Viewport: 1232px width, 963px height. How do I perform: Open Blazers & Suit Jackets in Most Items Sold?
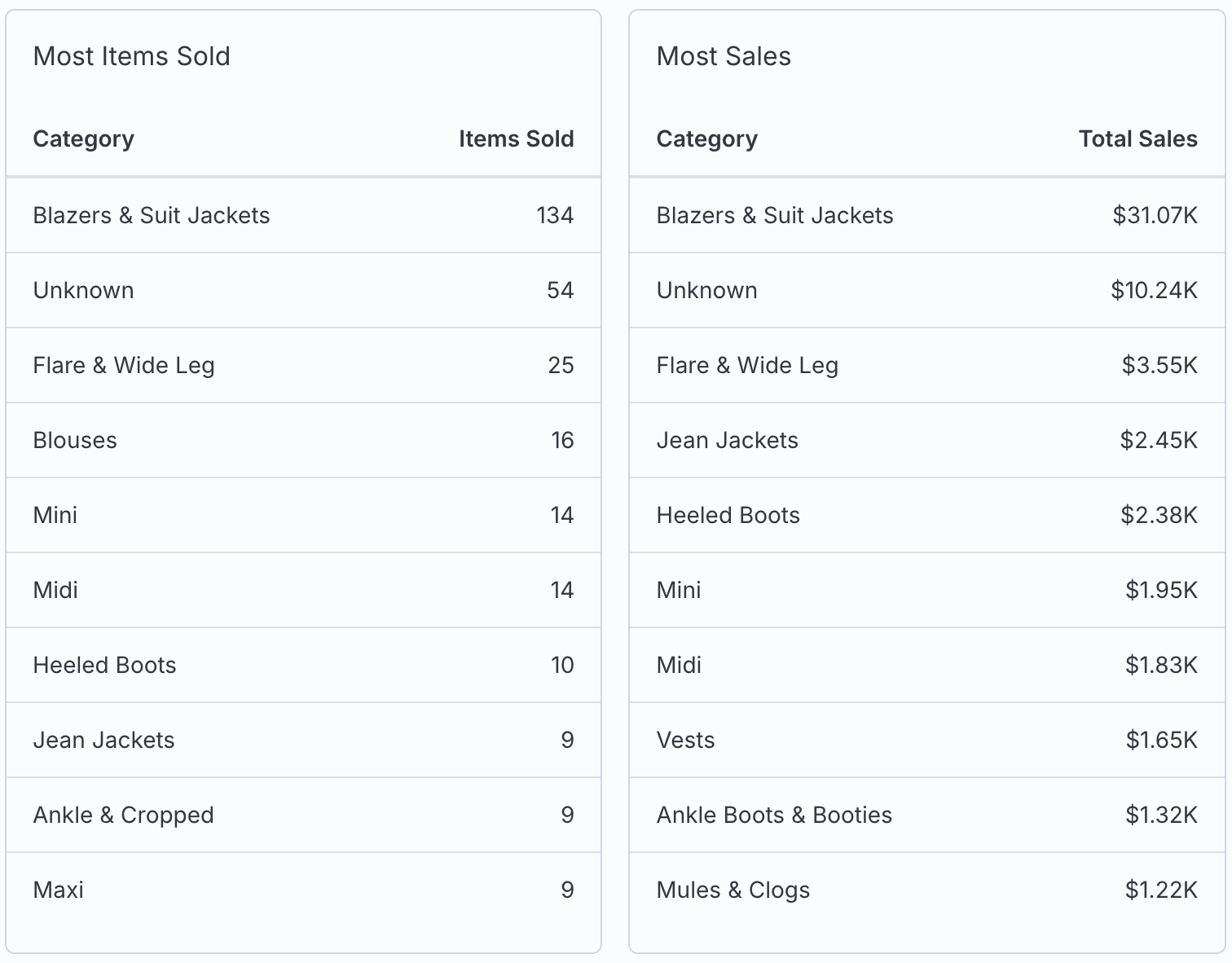[303, 215]
